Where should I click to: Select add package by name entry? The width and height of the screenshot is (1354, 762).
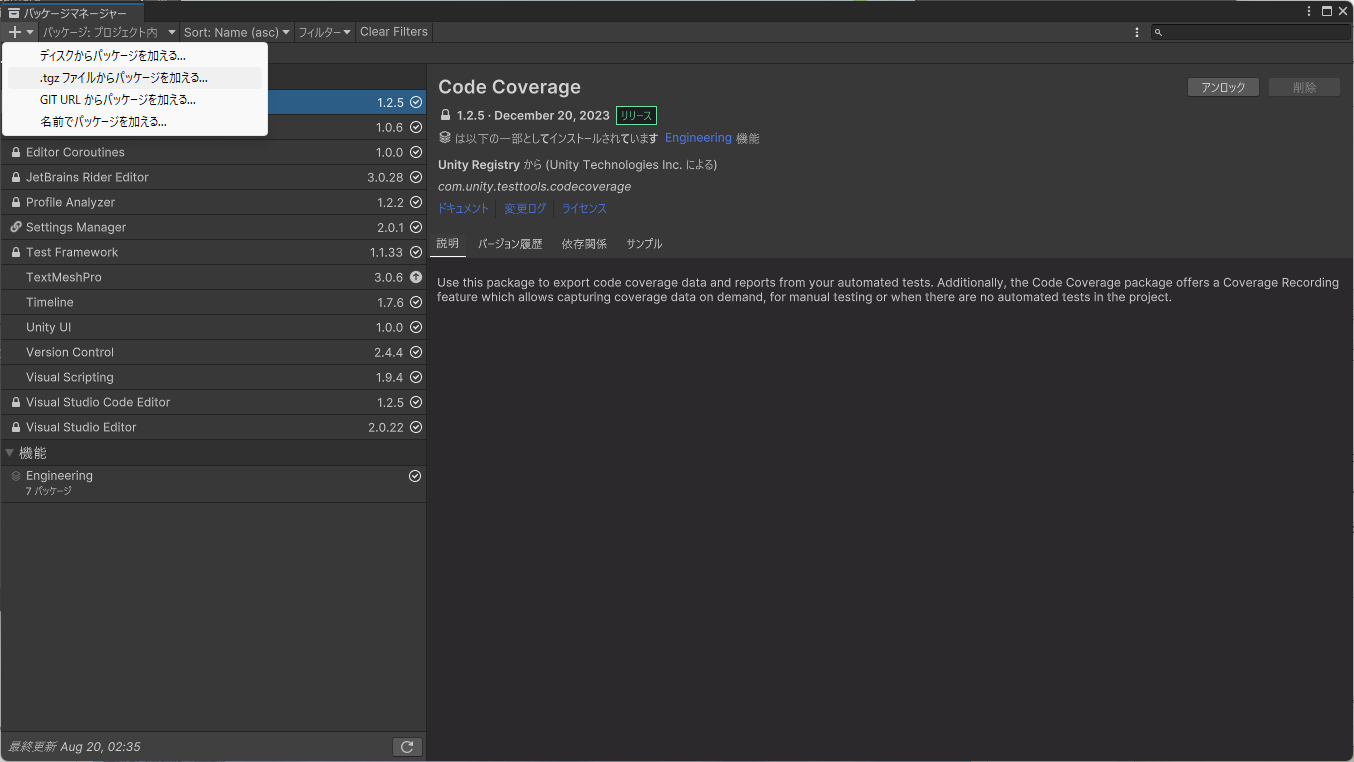[135, 122]
